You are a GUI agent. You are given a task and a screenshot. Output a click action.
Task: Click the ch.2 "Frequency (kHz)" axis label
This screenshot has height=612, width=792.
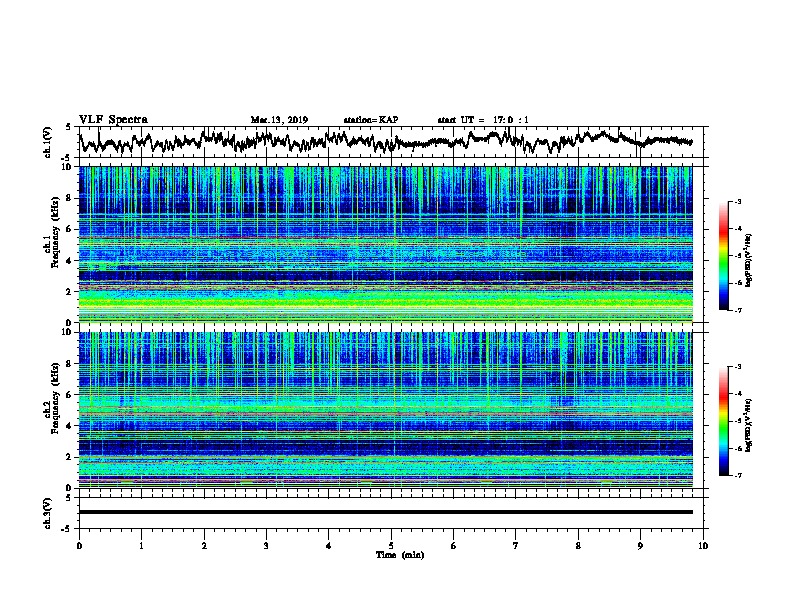56,398
